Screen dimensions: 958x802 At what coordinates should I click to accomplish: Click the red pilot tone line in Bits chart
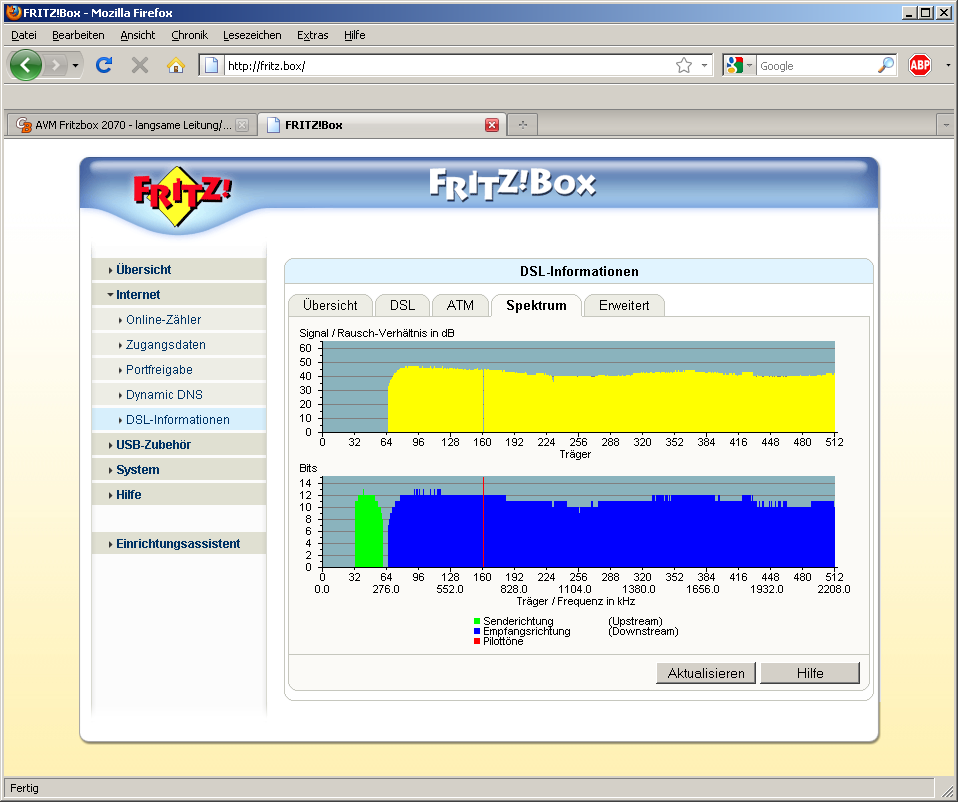[483, 522]
